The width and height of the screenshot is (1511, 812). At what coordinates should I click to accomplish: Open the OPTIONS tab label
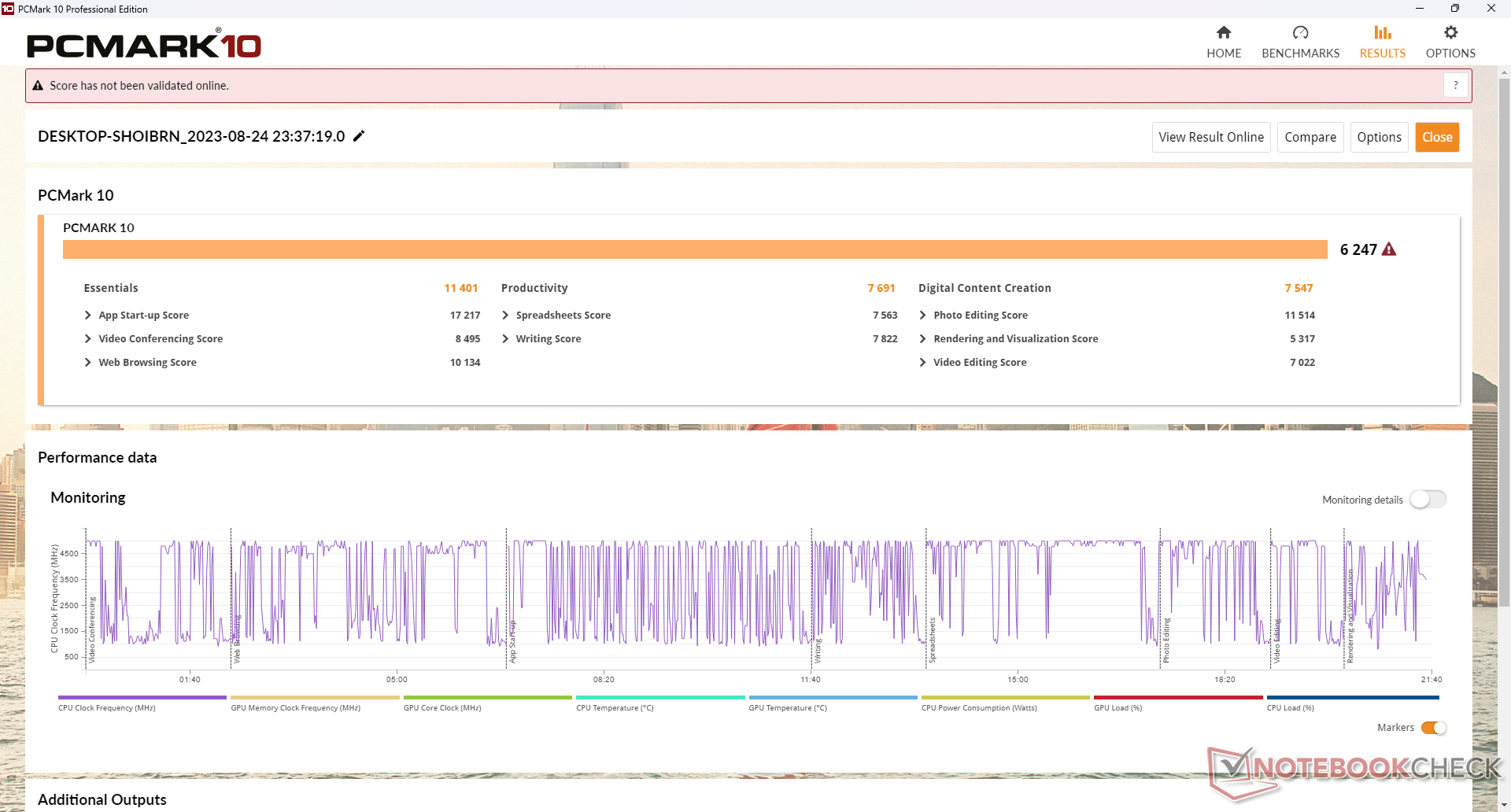[1450, 54]
